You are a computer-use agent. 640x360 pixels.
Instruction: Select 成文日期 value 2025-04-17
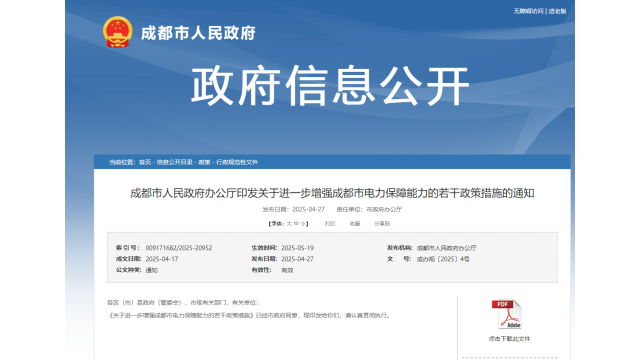(x=162, y=259)
